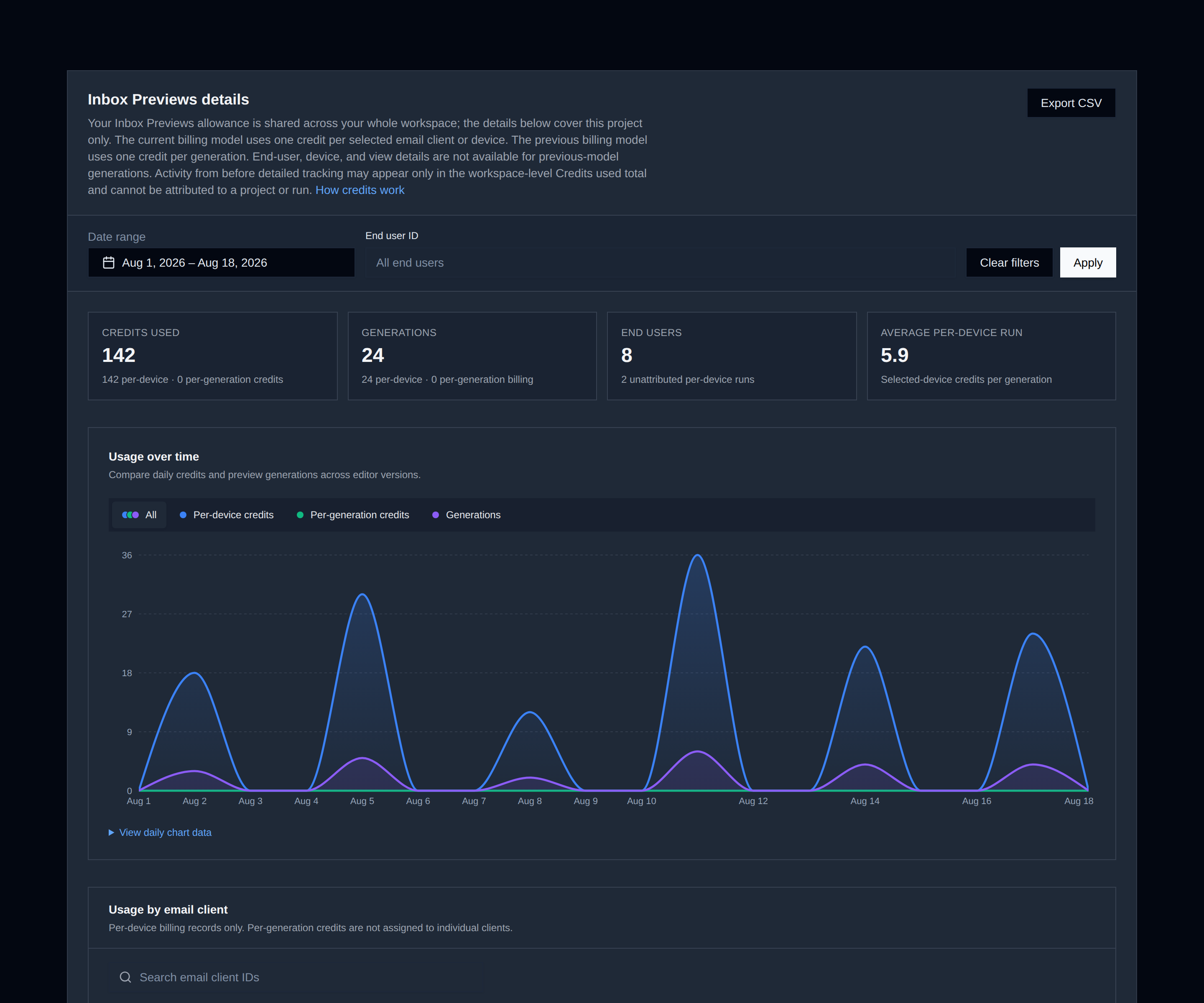Image resolution: width=1204 pixels, height=1003 pixels.
Task: Select the End Users value 8
Action: tap(627, 355)
